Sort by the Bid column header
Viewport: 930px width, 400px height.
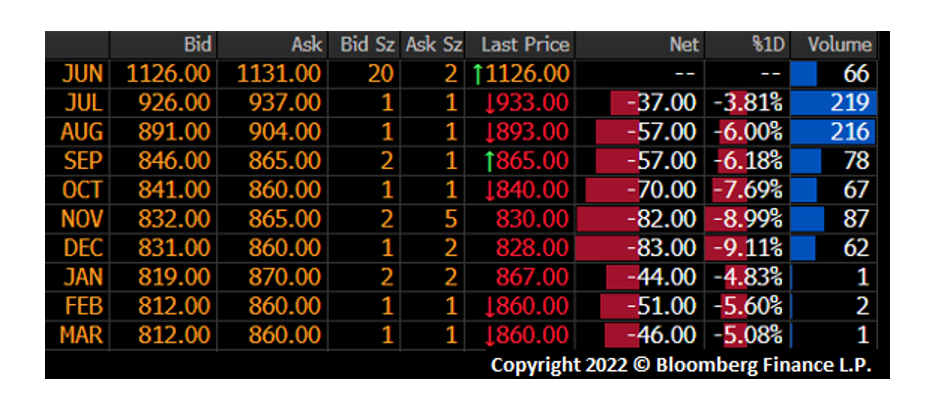197,44
